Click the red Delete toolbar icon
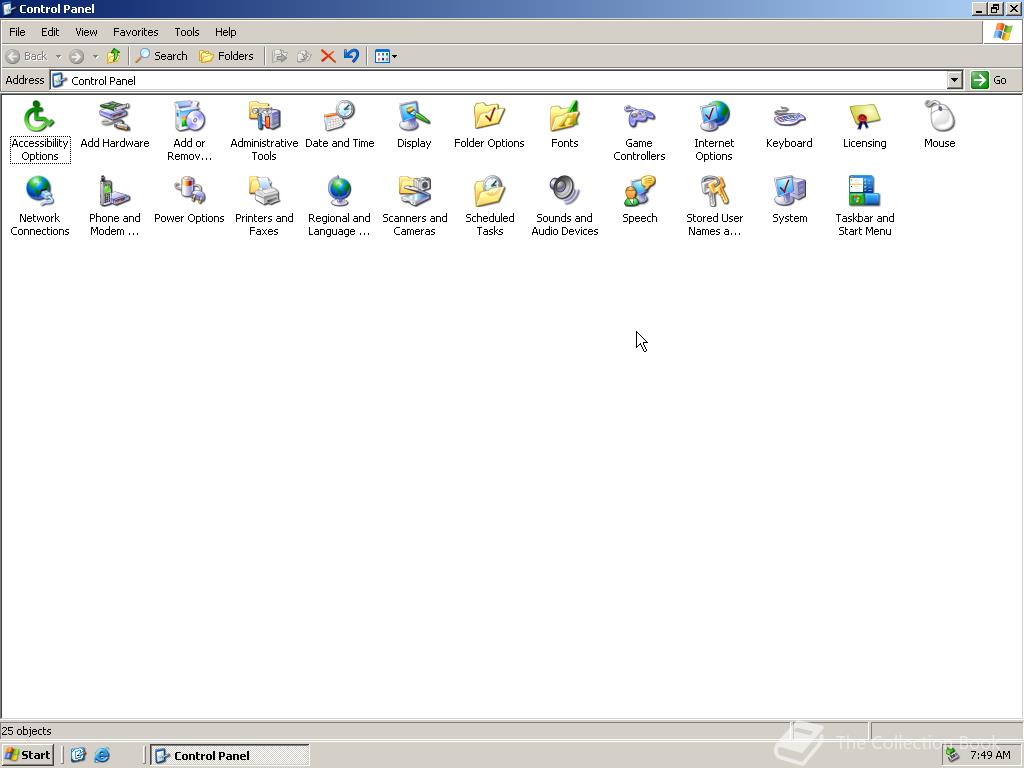The height and width of the screenshot is (768, 1024). pos(328,56)
